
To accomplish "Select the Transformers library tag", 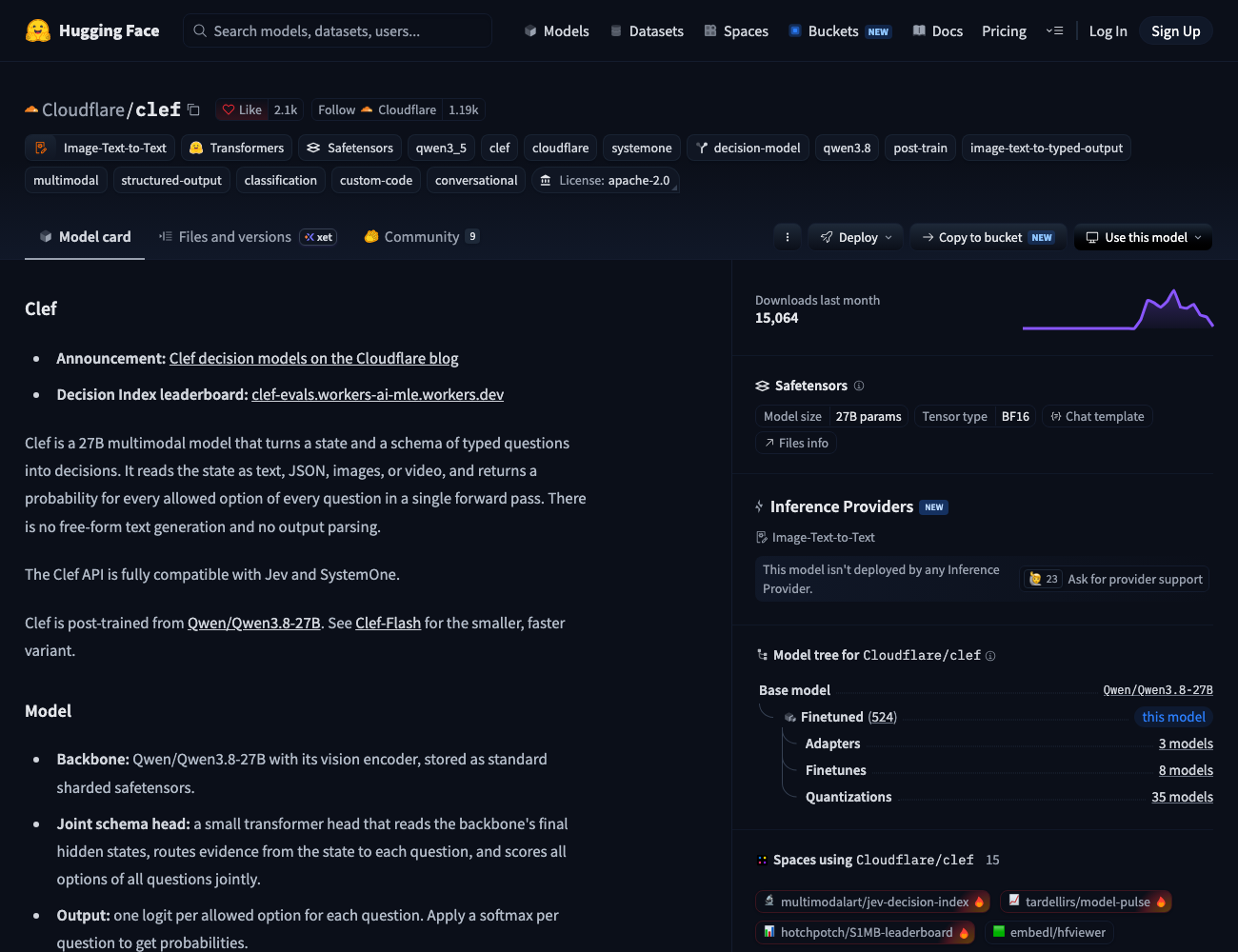I will [x=236, y=148].
